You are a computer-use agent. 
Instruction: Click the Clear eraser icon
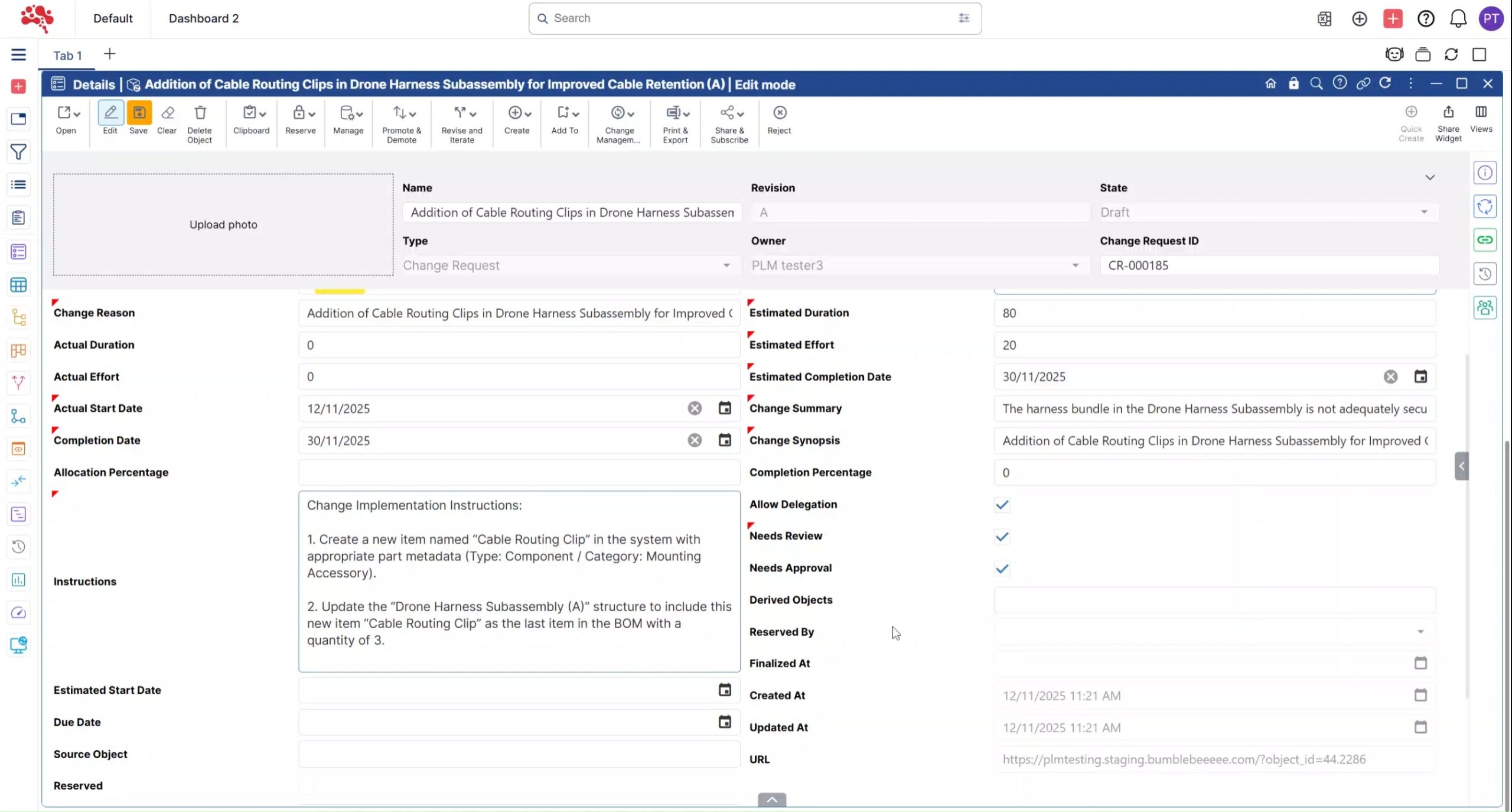pyautogui.click(x=167, y=113)
